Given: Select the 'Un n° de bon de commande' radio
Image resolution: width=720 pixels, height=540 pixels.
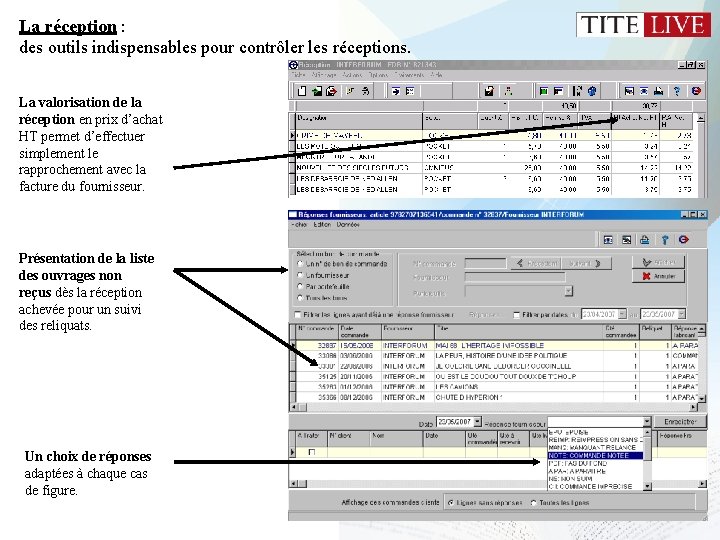Looking at the screenshot, I should pyautogui.click(x=300, y=264).
